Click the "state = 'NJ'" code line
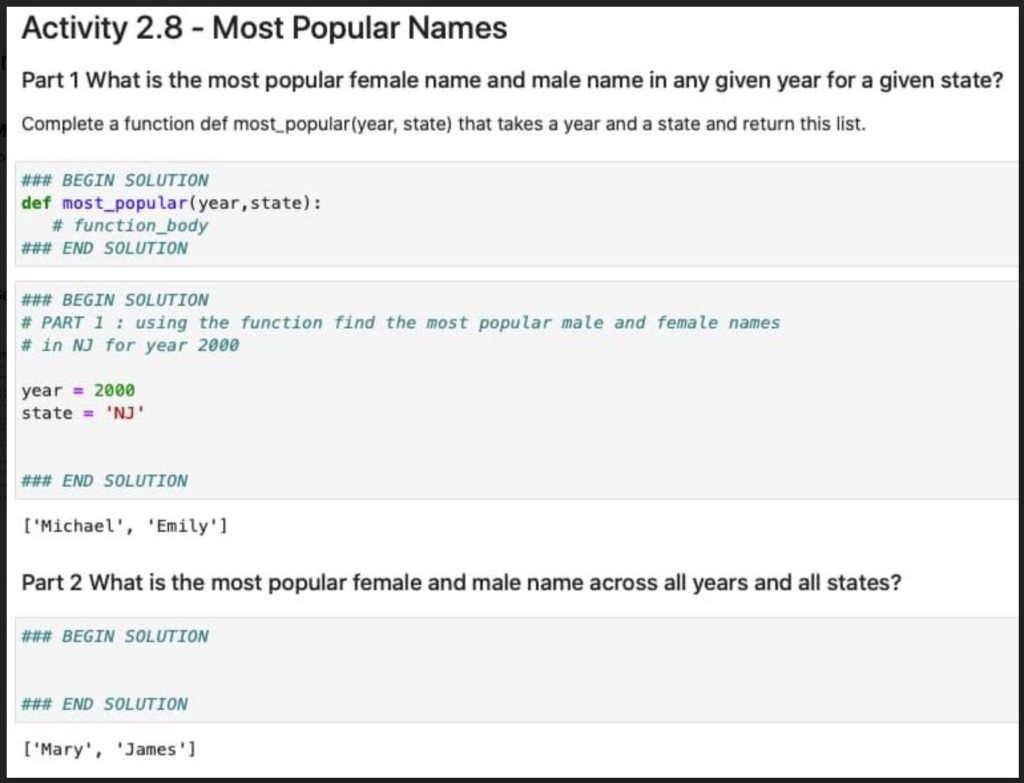Viewport: 1024px width, 783px height. click(83, 413)
